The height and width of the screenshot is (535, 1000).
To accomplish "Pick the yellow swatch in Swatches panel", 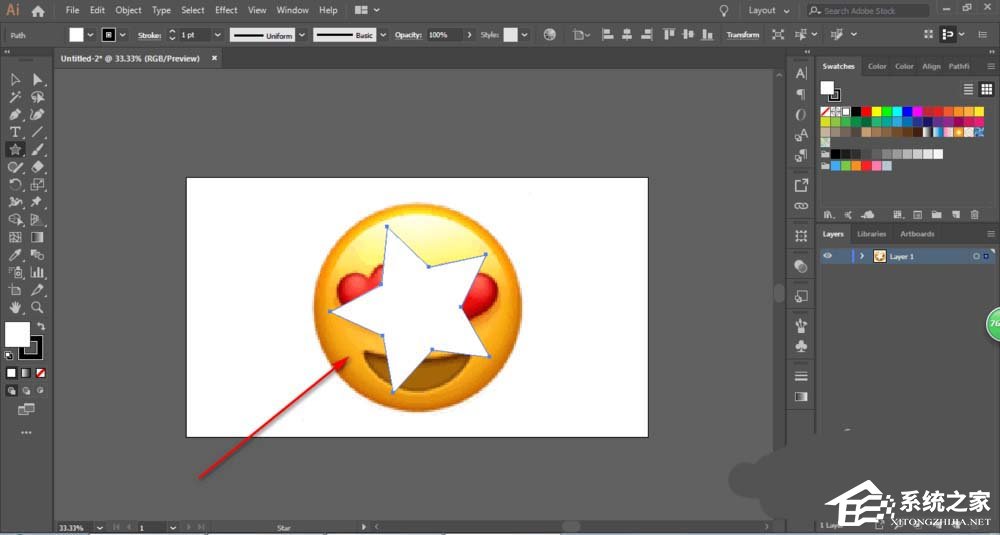I will point(876,111).
